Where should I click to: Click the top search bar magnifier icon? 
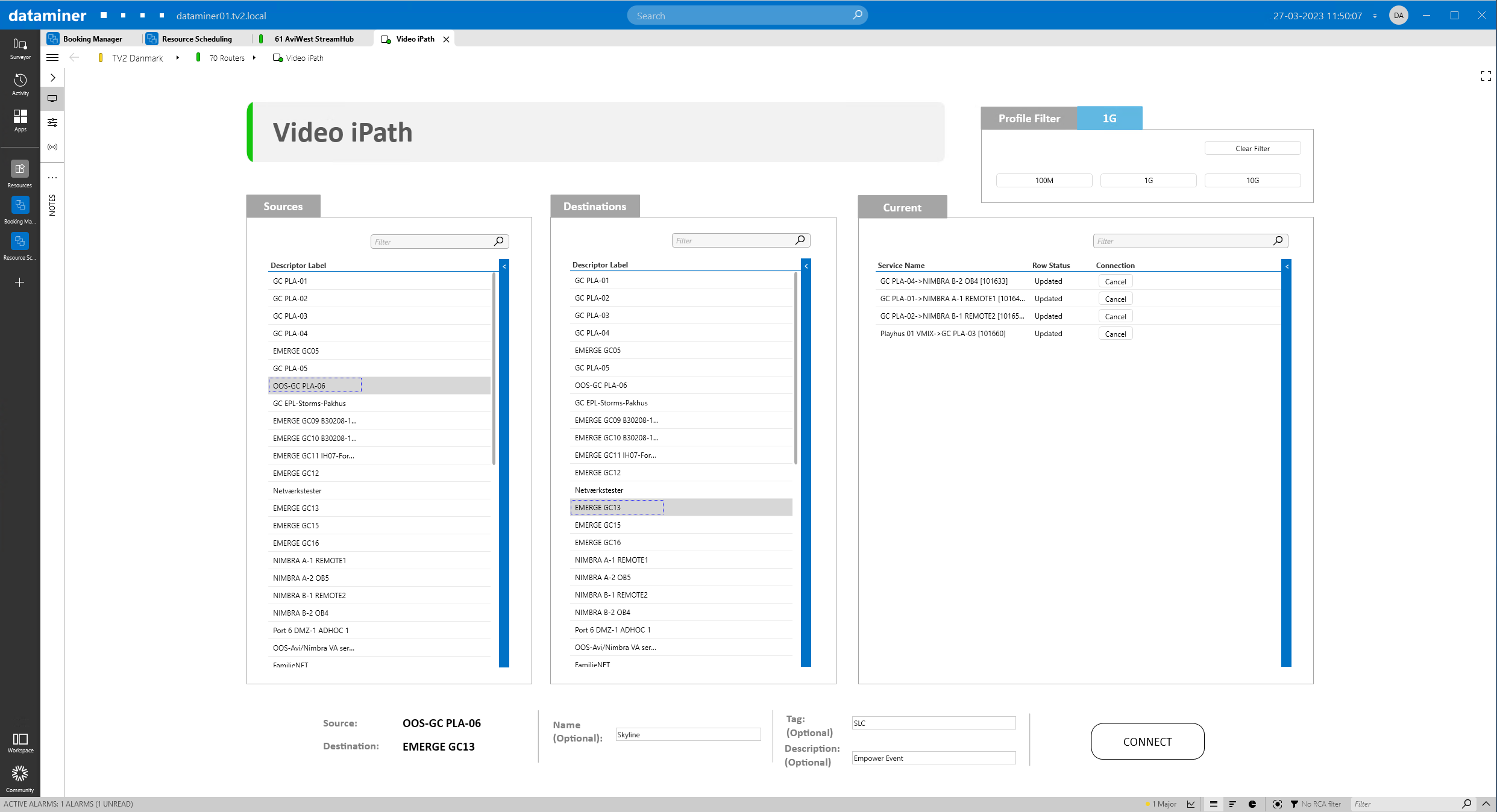[857, 15]
